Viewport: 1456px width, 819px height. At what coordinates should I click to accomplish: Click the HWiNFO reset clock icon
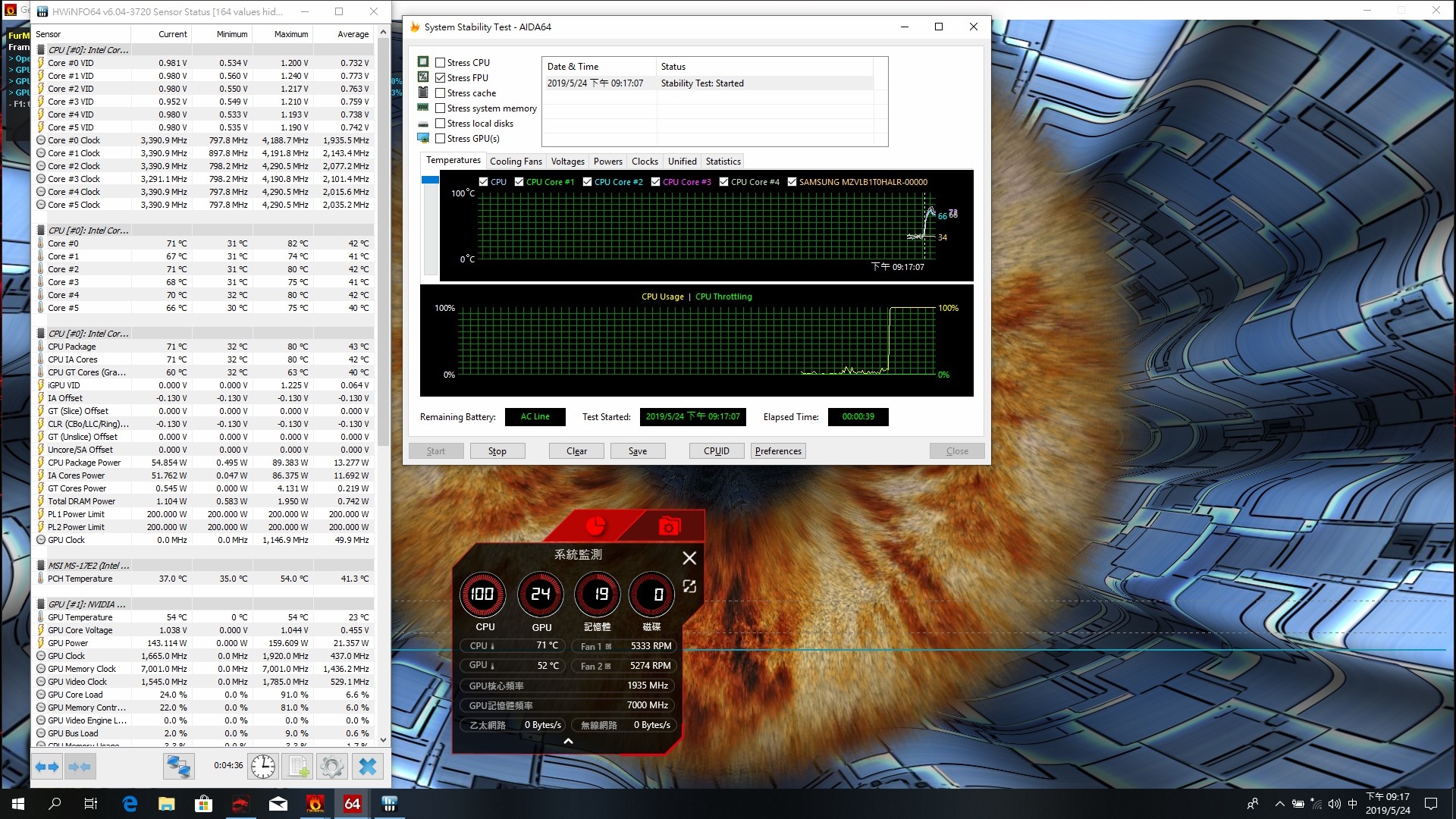(263, 766)
